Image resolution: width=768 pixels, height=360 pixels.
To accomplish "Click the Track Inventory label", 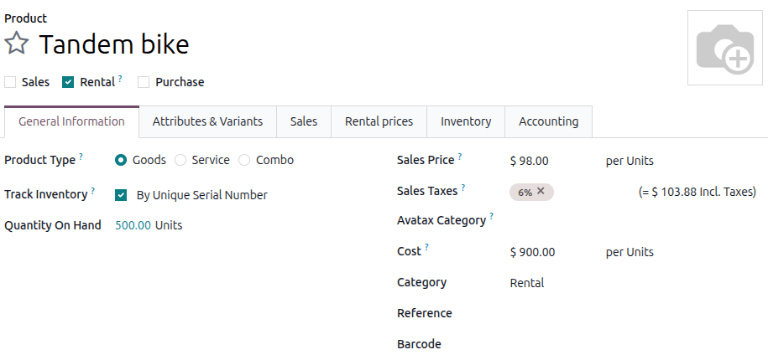I will pyautogui.click(x=46, y=195).
